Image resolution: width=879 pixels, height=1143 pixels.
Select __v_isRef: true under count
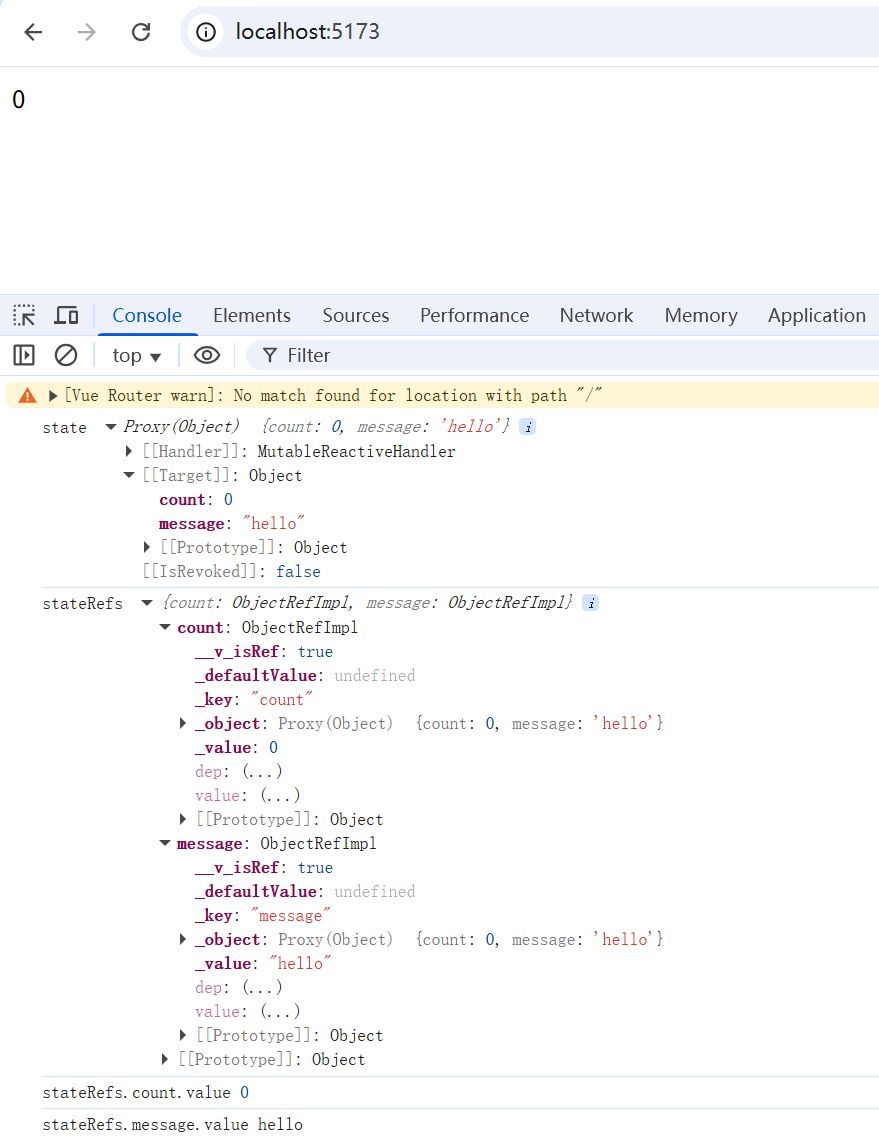tap(264, 652)
